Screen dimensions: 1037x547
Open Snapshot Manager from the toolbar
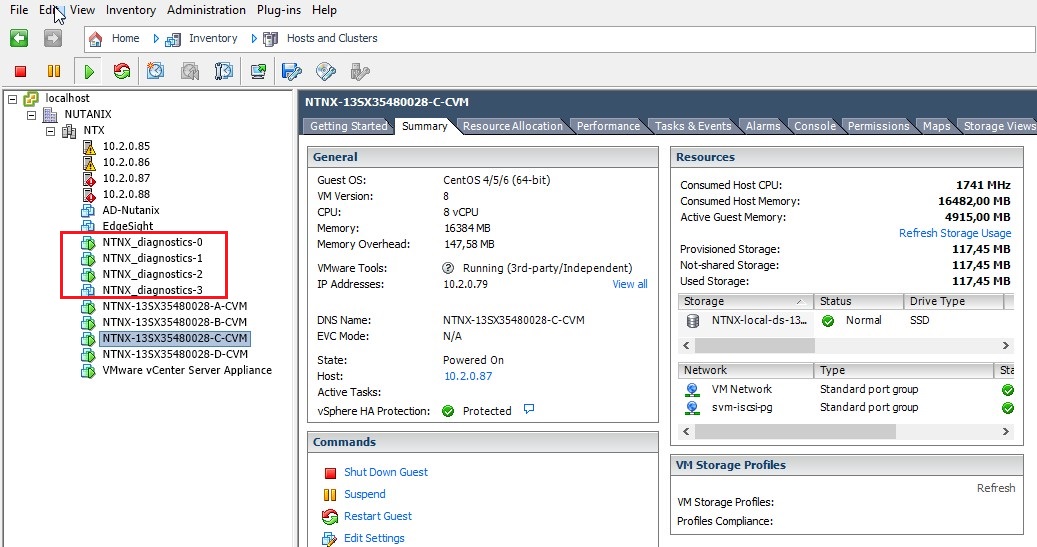(224, 71)
